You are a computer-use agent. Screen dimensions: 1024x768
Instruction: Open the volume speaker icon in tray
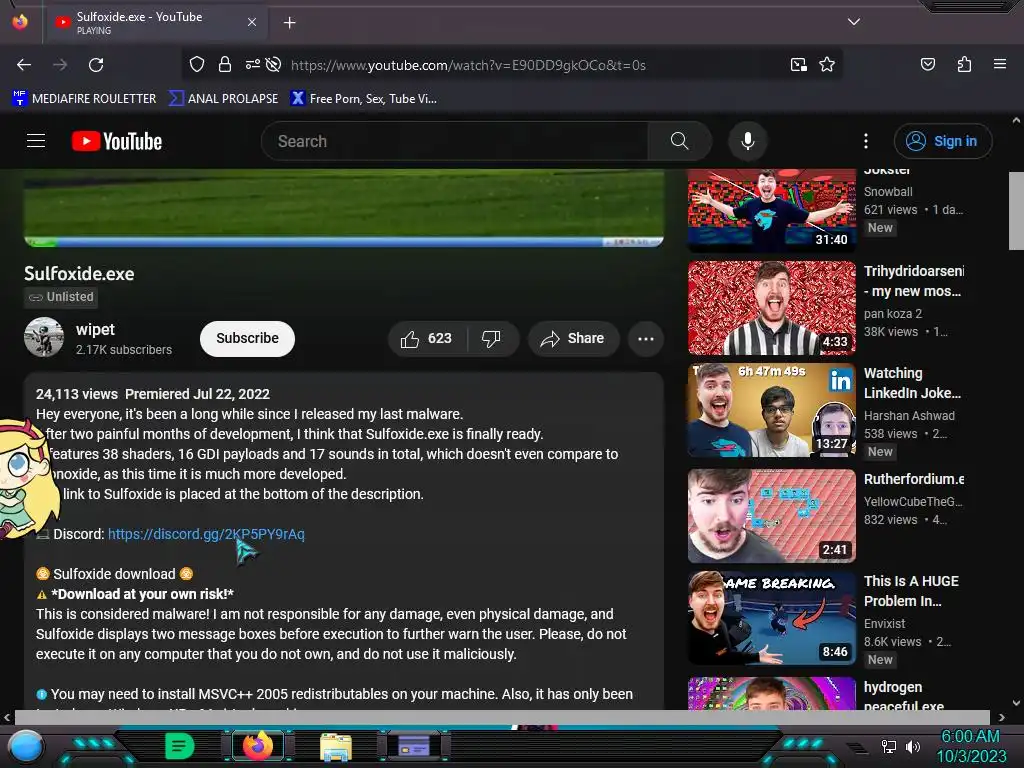point(913,746)
